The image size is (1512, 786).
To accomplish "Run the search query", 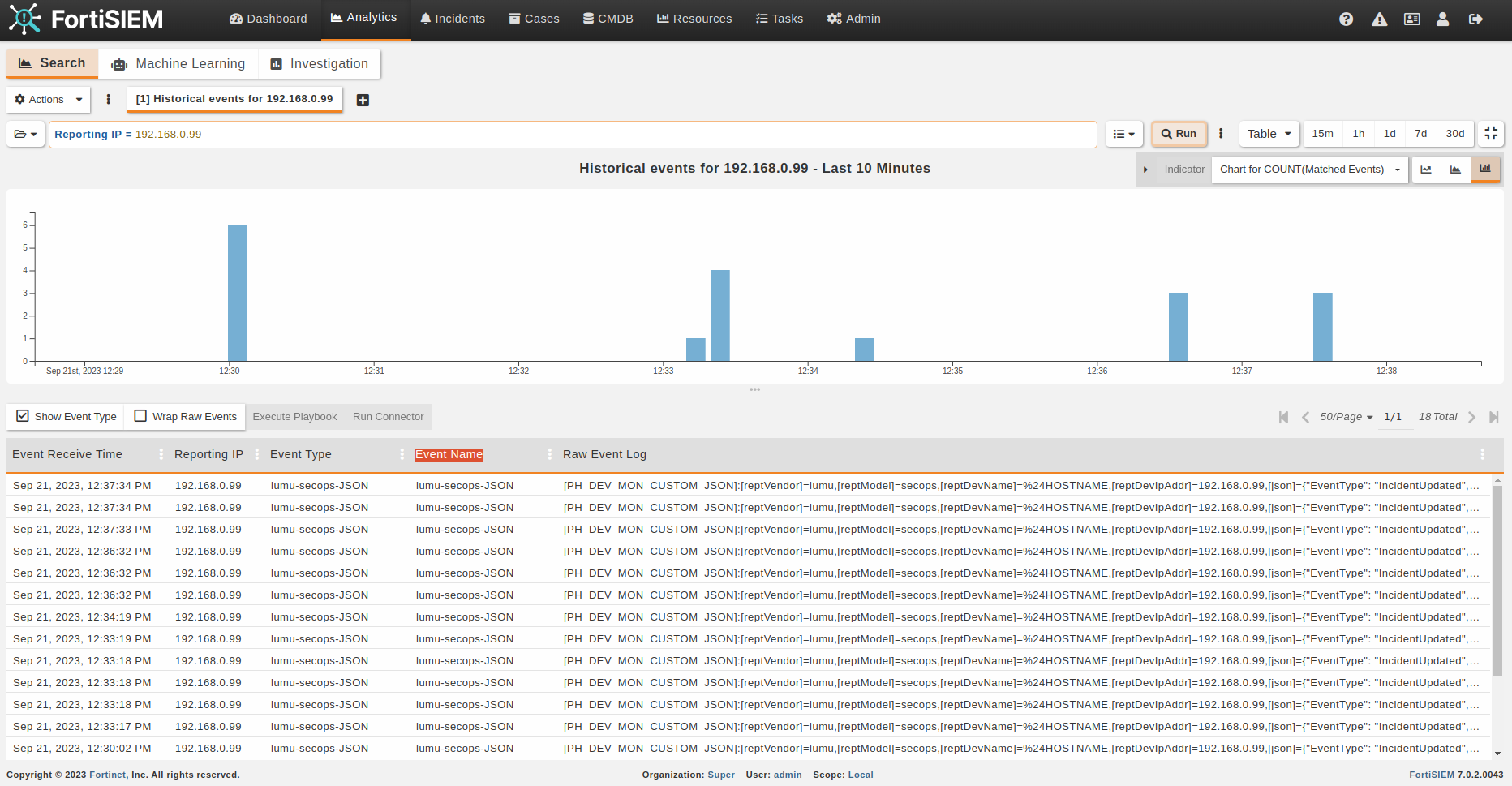I will pos(1179,134).
